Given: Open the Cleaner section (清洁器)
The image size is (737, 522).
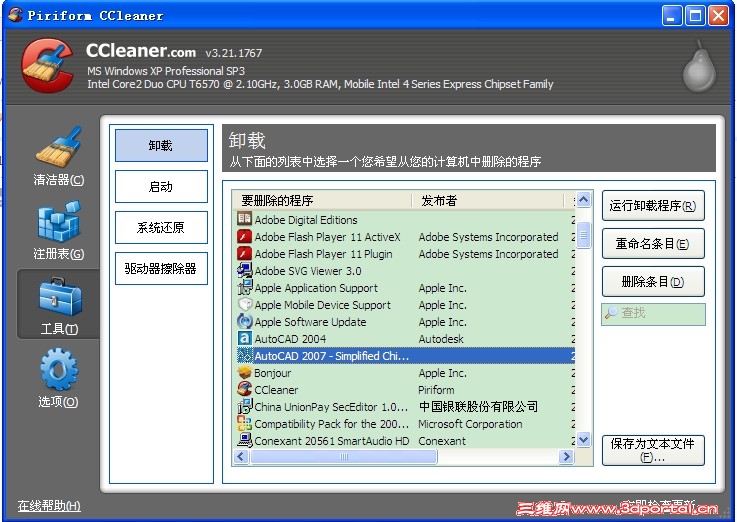Looking at the screenshot, I should (x=59, y=155).
